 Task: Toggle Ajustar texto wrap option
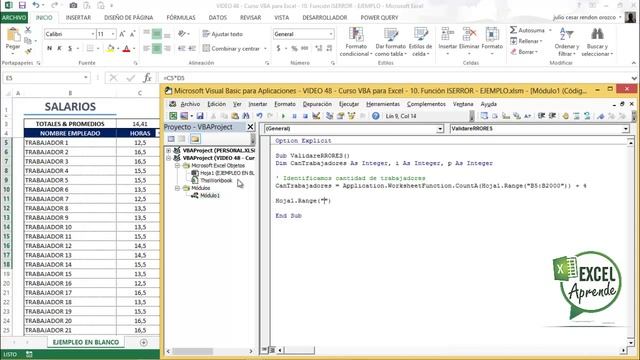point(222,34)
